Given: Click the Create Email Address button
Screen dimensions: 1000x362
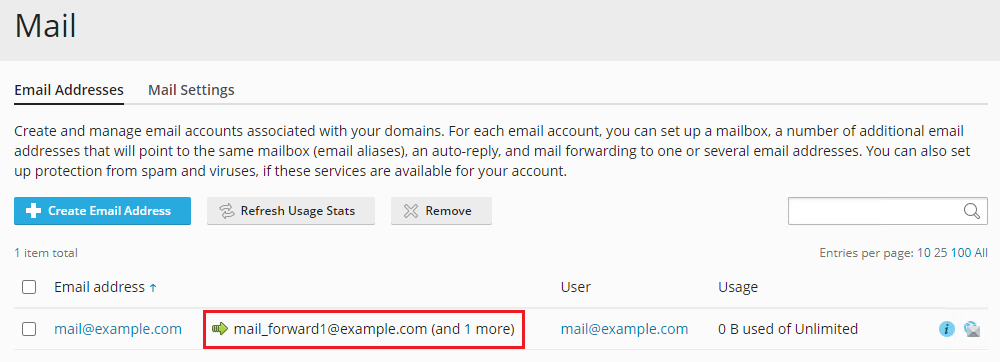Looking at the screenshot, I should pyautogui.click(x=102, y=211).
